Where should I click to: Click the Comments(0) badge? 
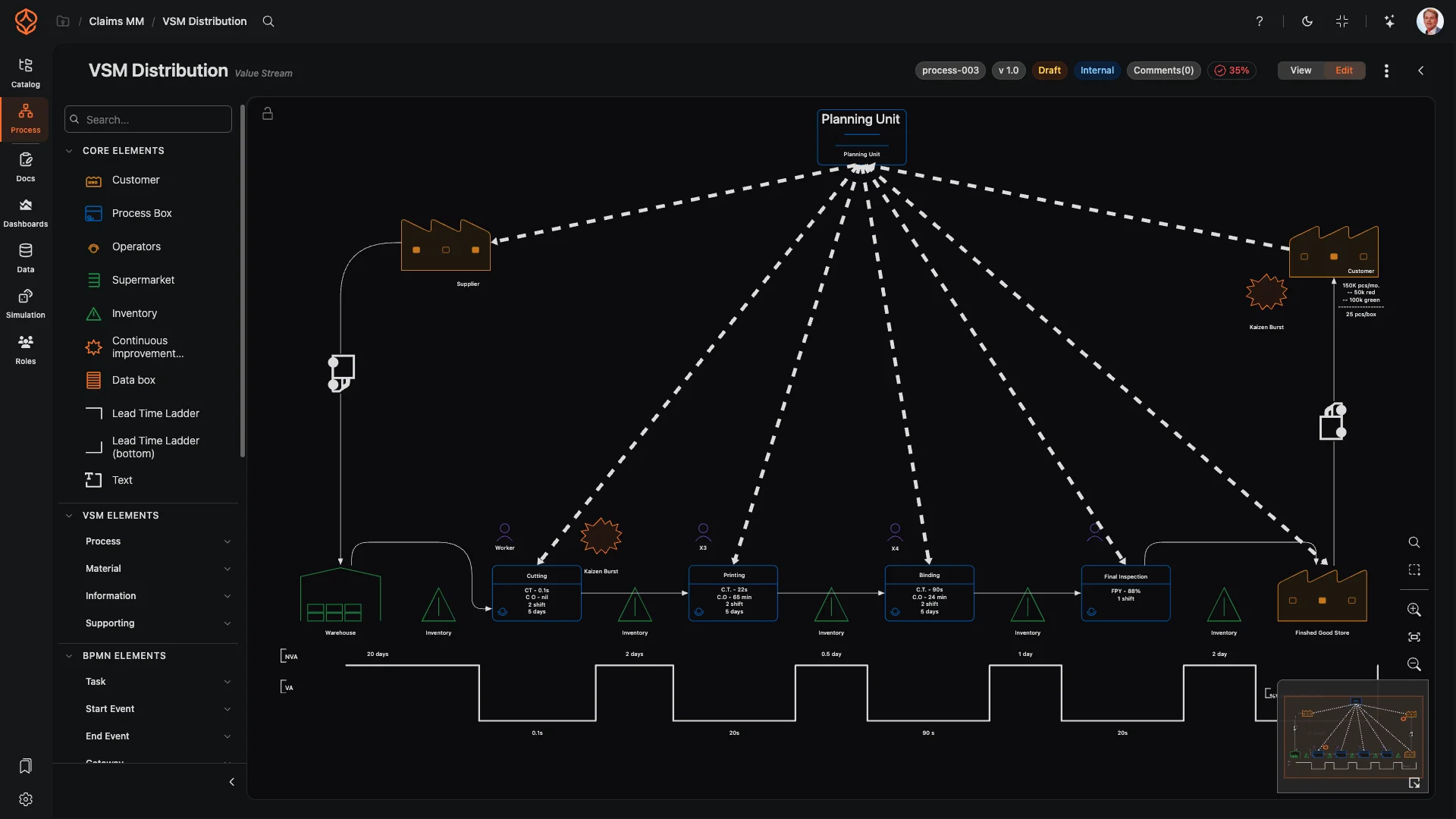point(1163,71)
